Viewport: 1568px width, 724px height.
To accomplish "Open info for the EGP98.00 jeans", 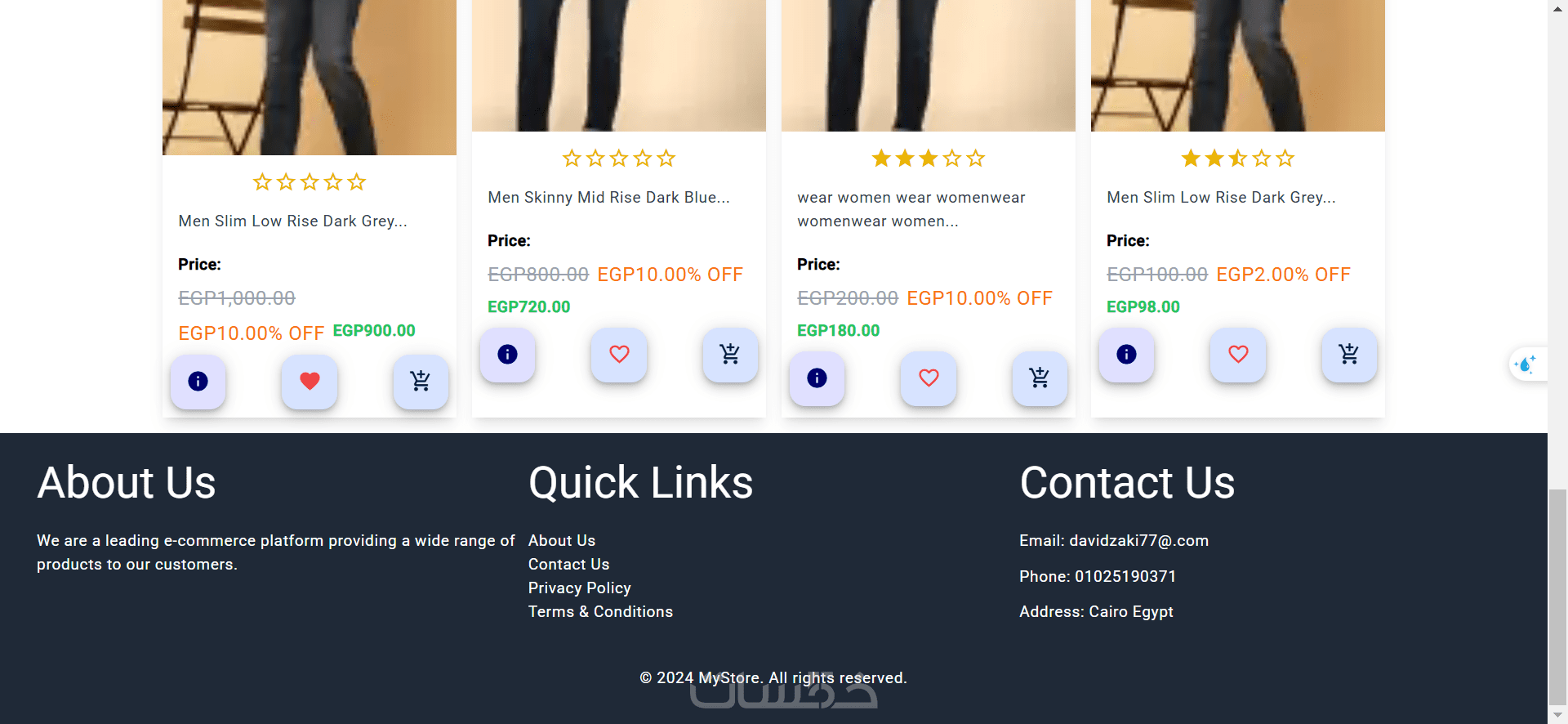I will [1126, 355].
